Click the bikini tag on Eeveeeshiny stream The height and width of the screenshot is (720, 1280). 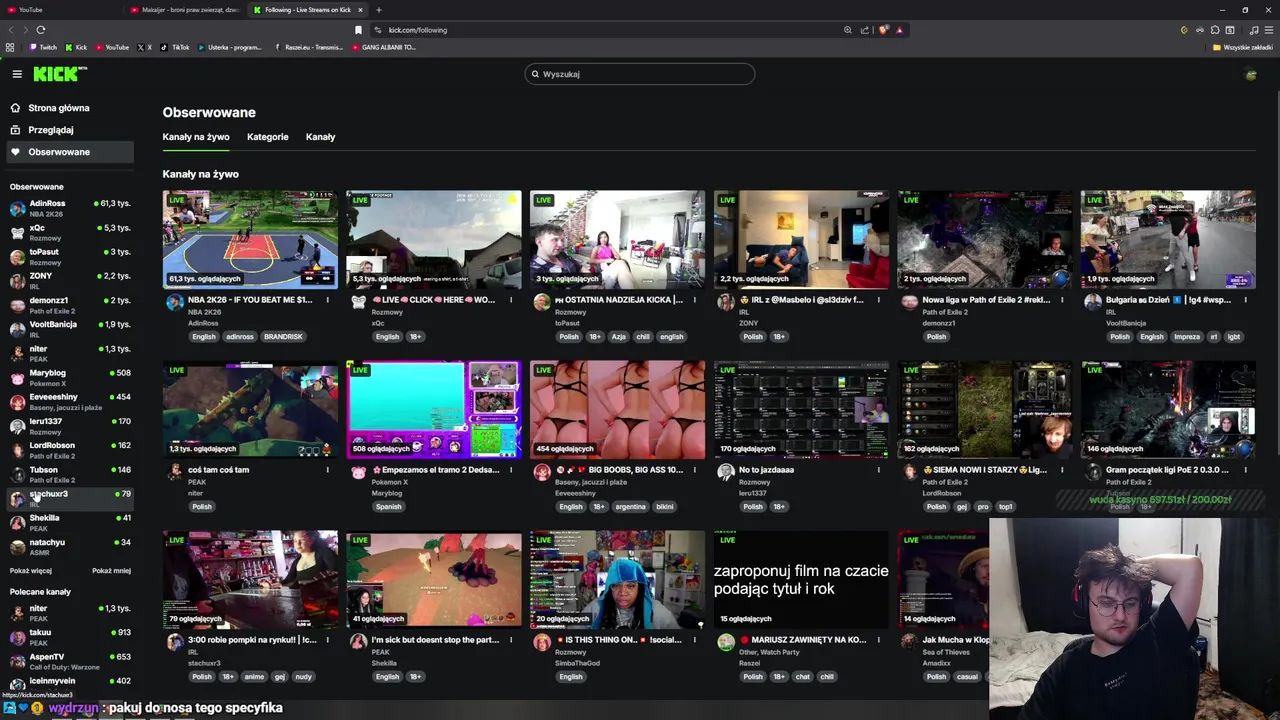[x=665, y=507]
